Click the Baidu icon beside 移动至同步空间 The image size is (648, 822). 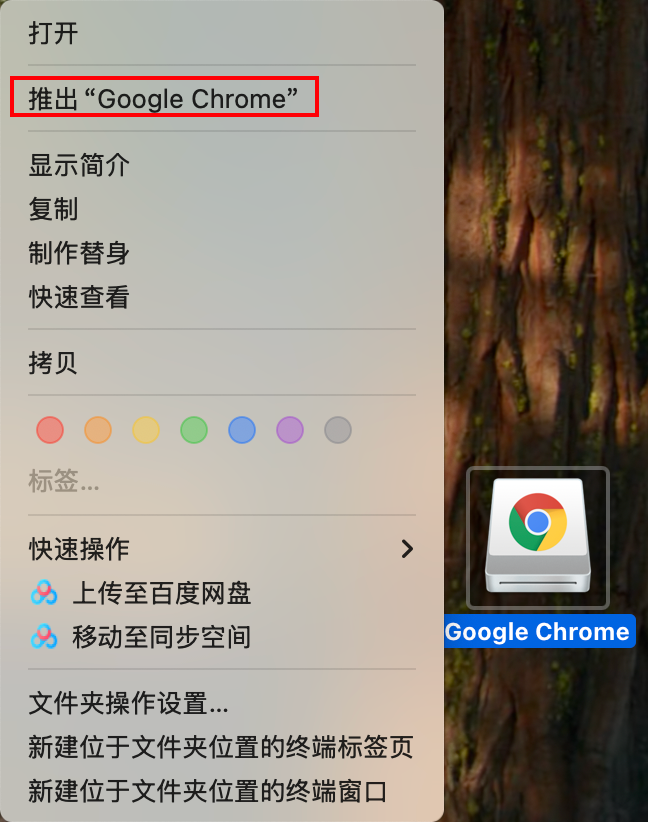click(44, 637)
